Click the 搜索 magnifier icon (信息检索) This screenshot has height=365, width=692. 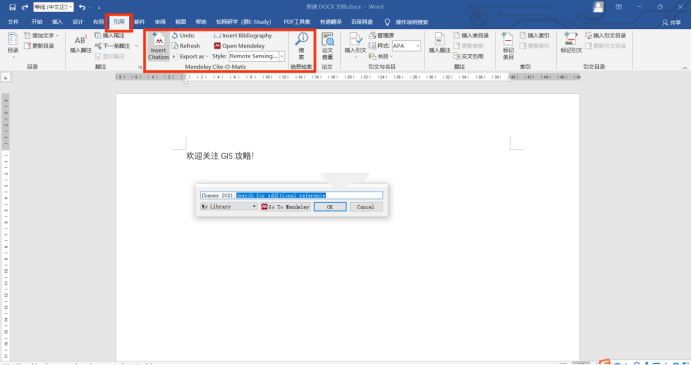[301, 45]
